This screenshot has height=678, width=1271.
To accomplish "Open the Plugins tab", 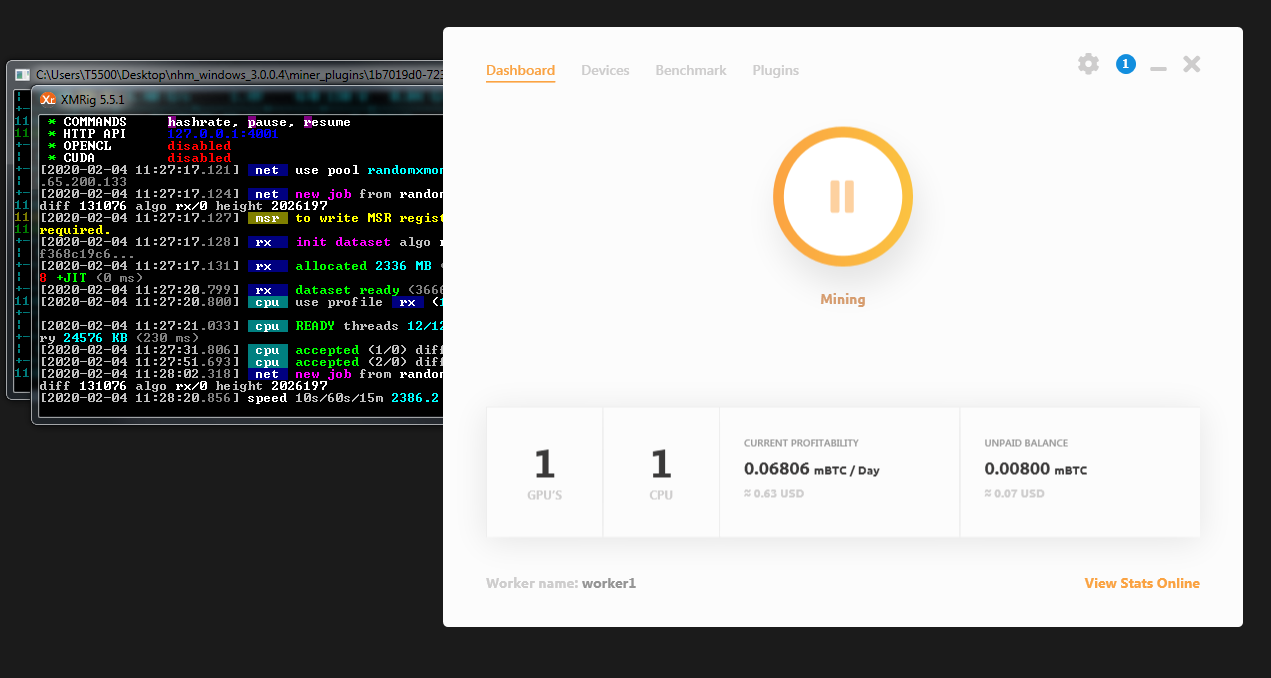I will coord(775,70).
